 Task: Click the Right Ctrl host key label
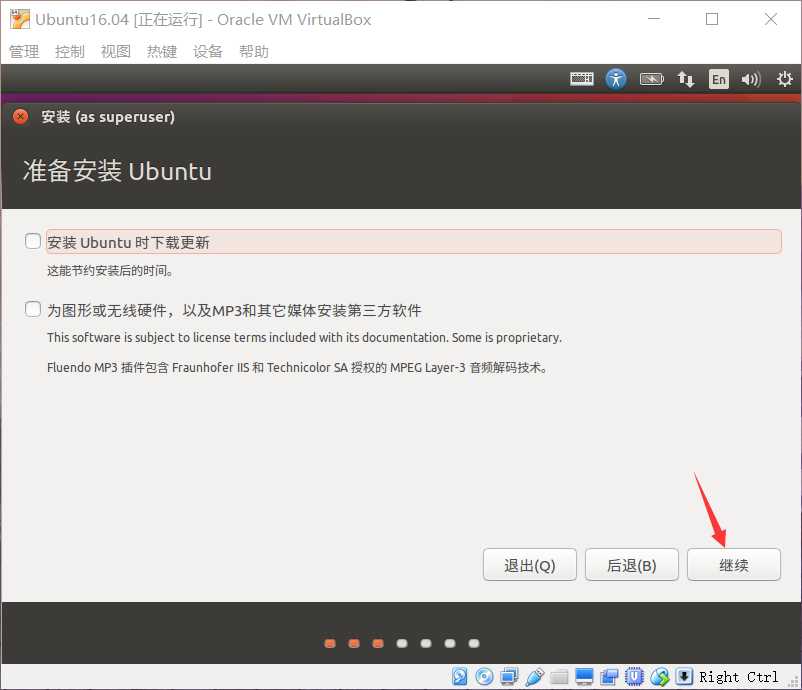739,677
